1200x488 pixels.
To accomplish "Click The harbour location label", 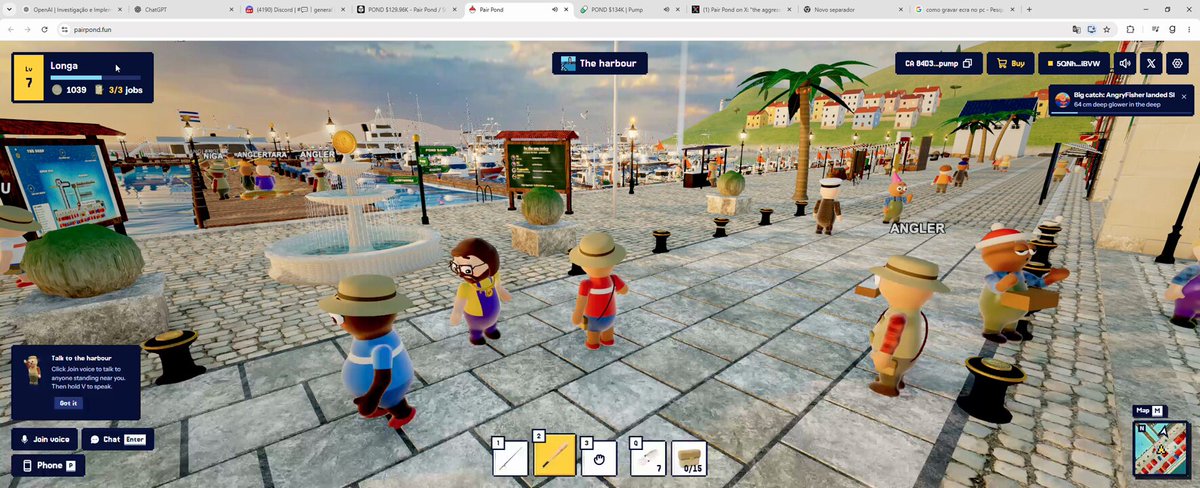I will pyautogui.click(x=599, y=63).
